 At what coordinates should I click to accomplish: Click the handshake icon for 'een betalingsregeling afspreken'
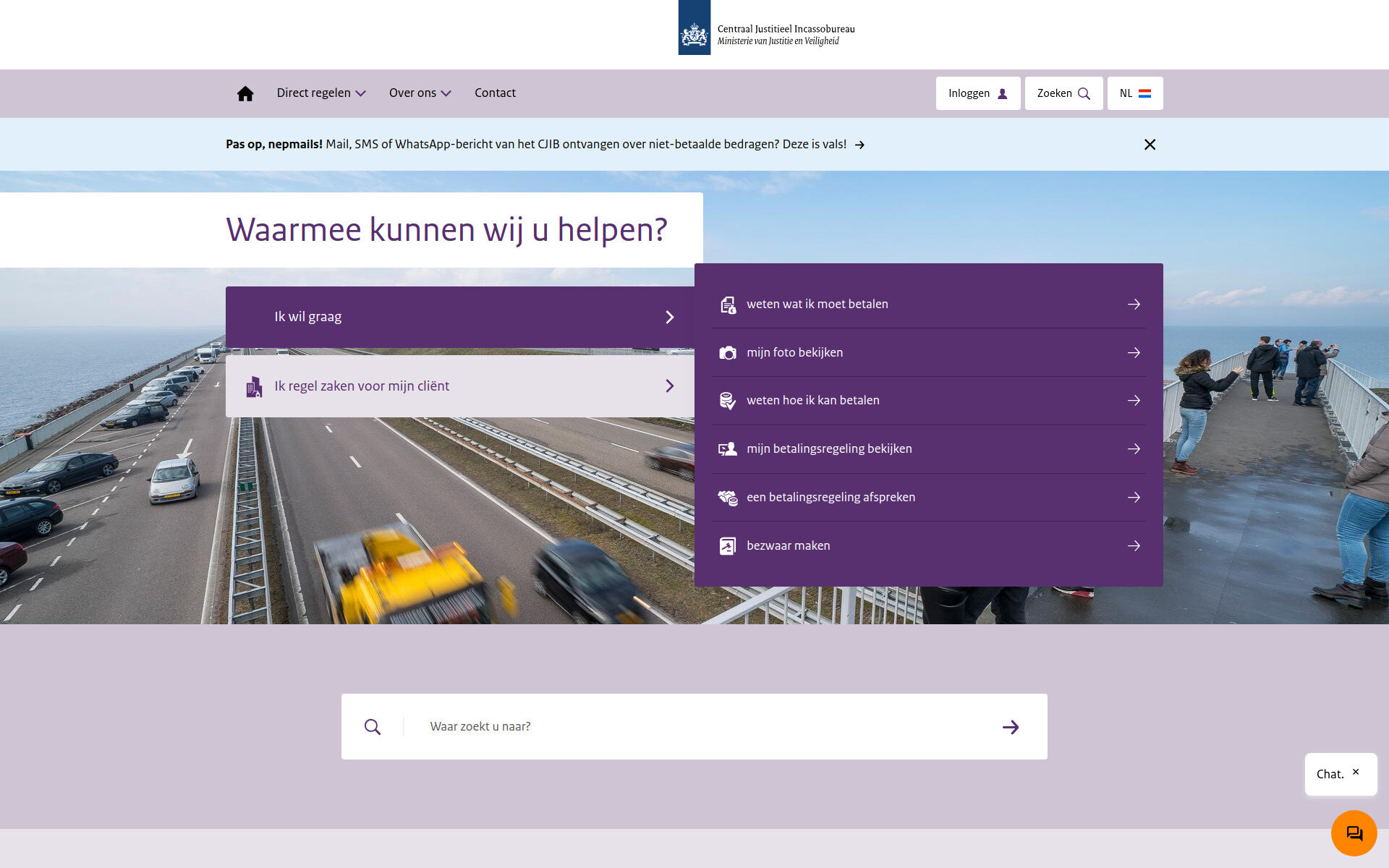pos(728,498)
